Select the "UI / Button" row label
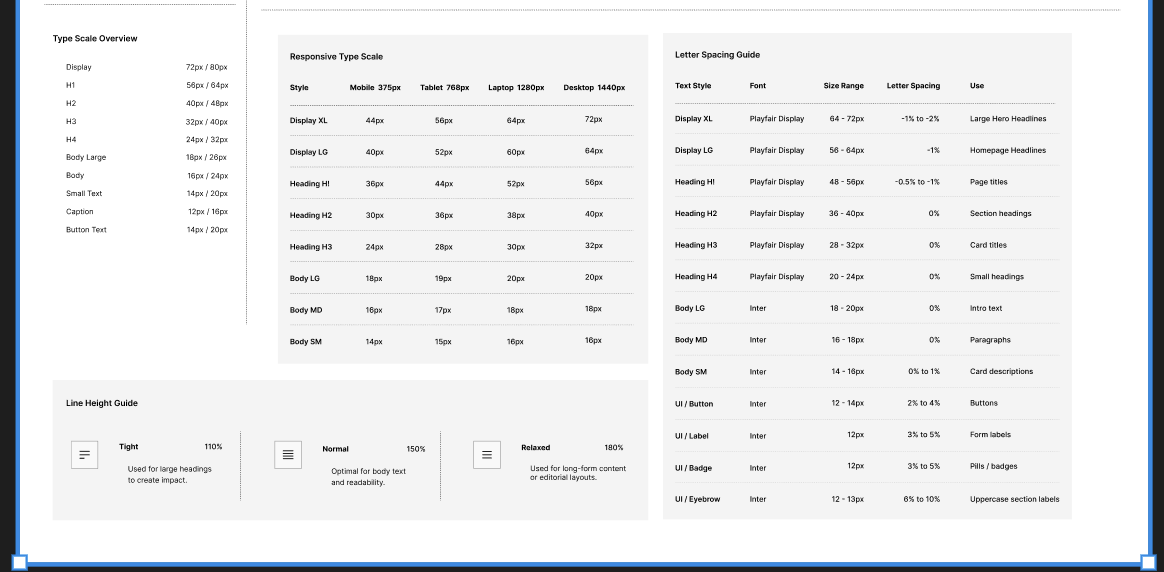The height and width of the screenshot is (572, 1164). 693,404
